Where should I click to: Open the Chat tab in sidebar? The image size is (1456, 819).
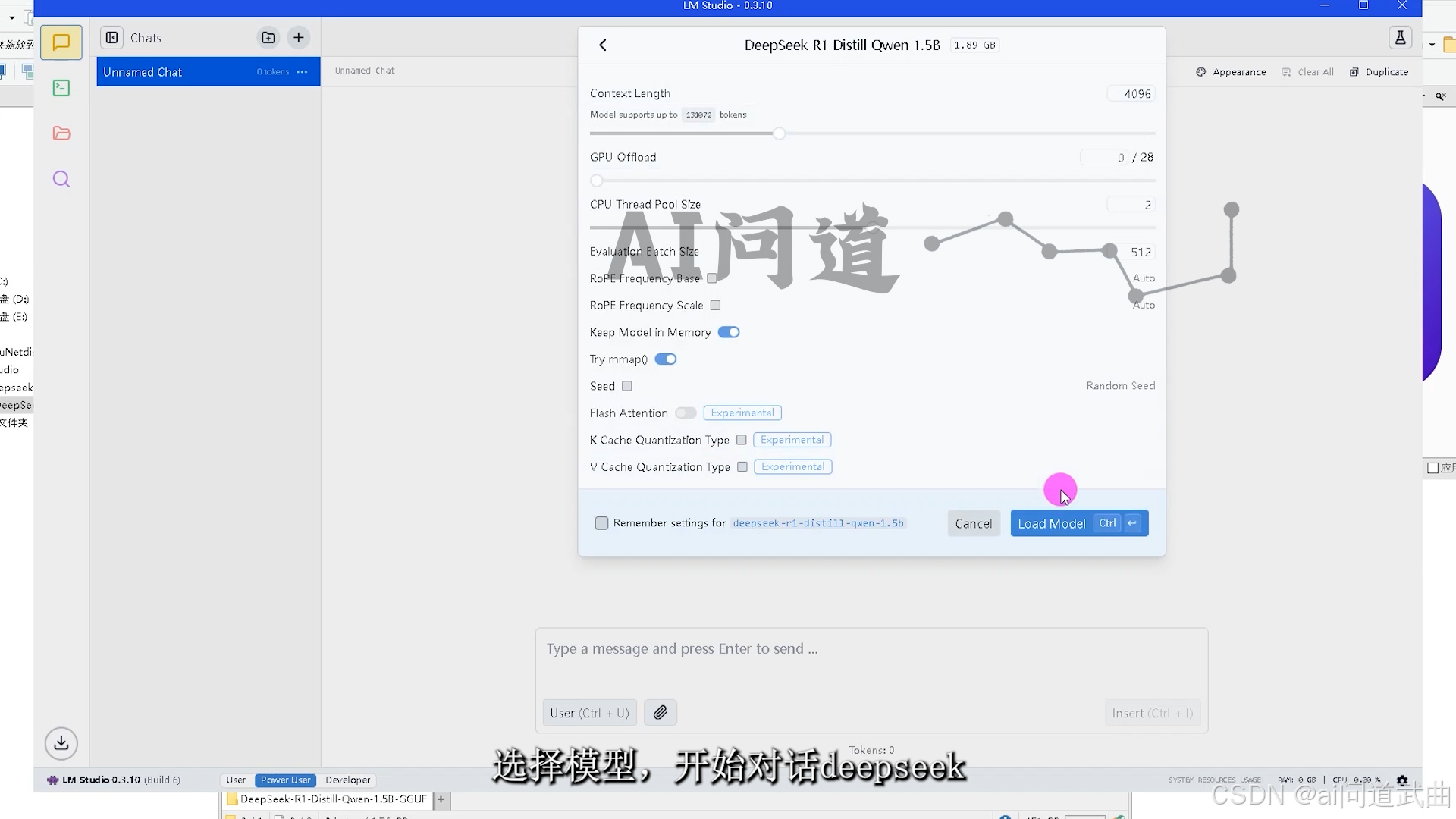(61, 42)
